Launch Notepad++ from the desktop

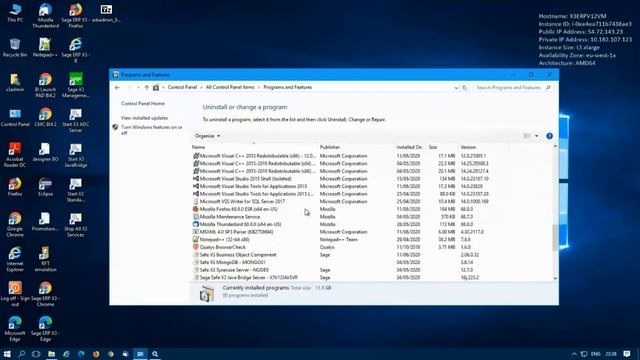coord(45,48)
